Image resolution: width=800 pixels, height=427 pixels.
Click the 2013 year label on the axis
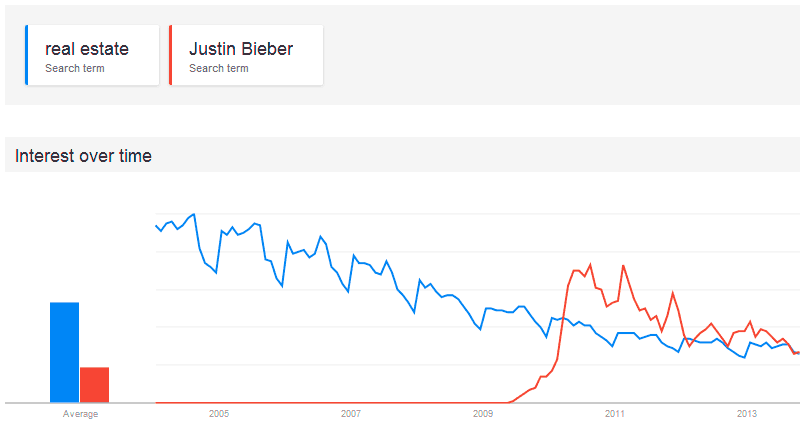[x=747, y=413]
